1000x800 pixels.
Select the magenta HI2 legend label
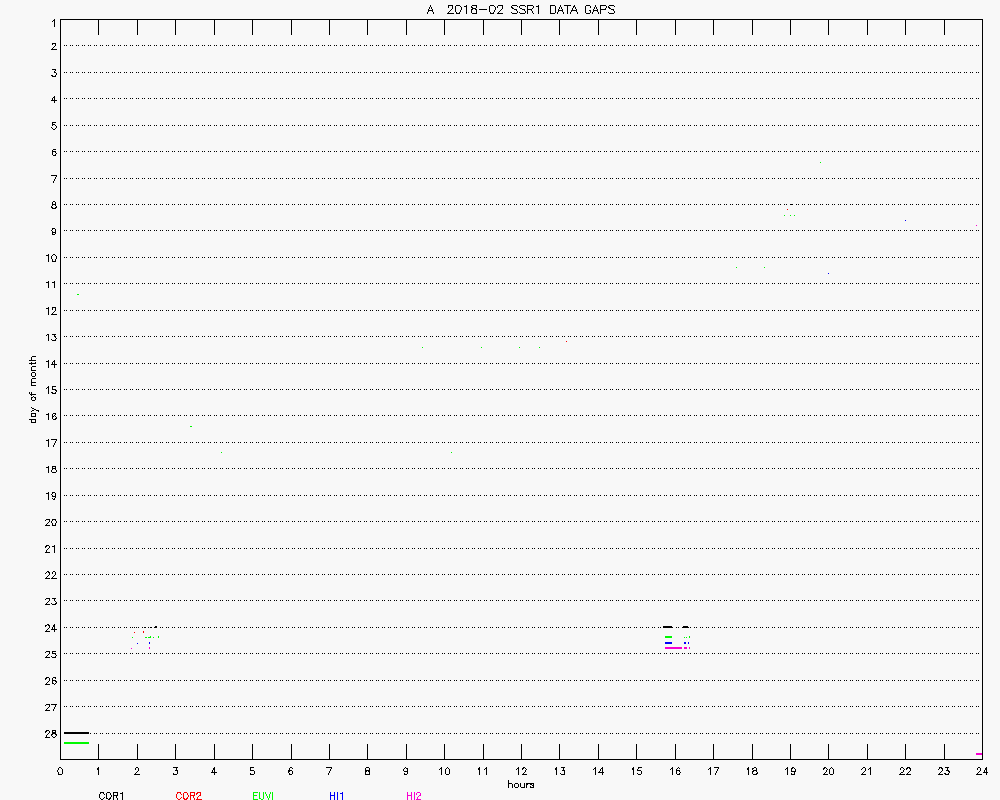tap(414, 796)
